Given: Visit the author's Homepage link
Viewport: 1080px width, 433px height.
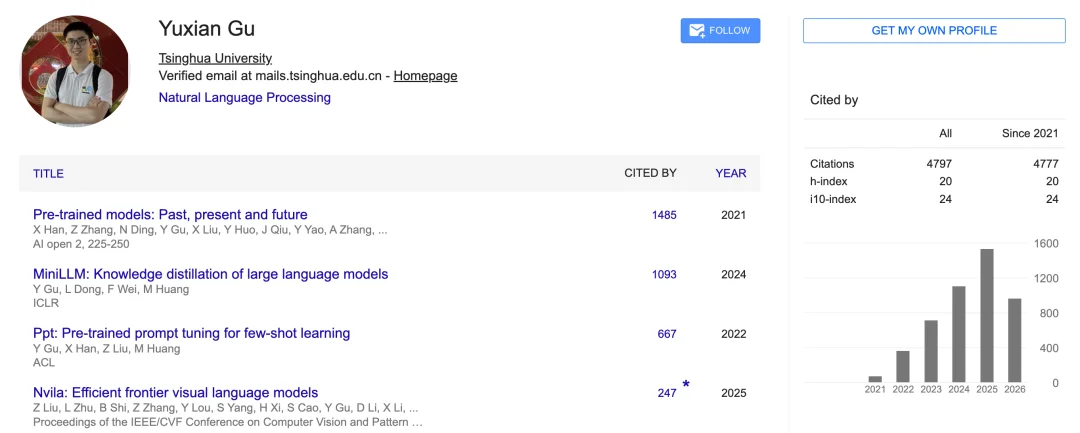Looking at the screenshot, I should pos(425,76).
